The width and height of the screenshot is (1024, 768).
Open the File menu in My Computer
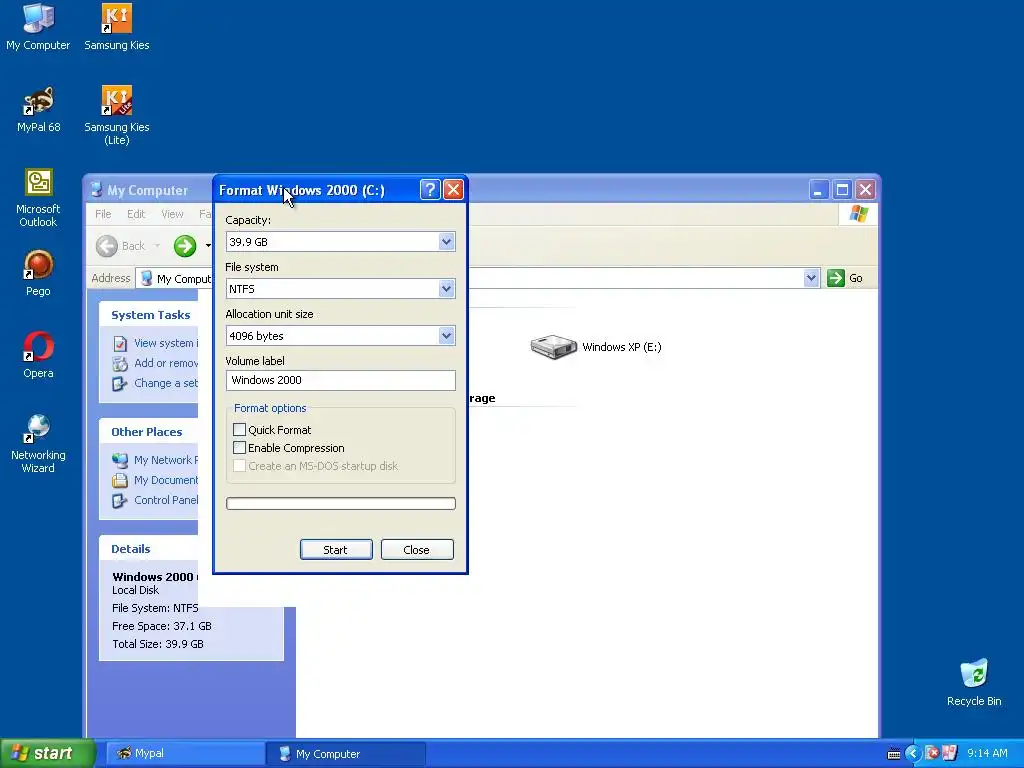click(x=103, y=214)
